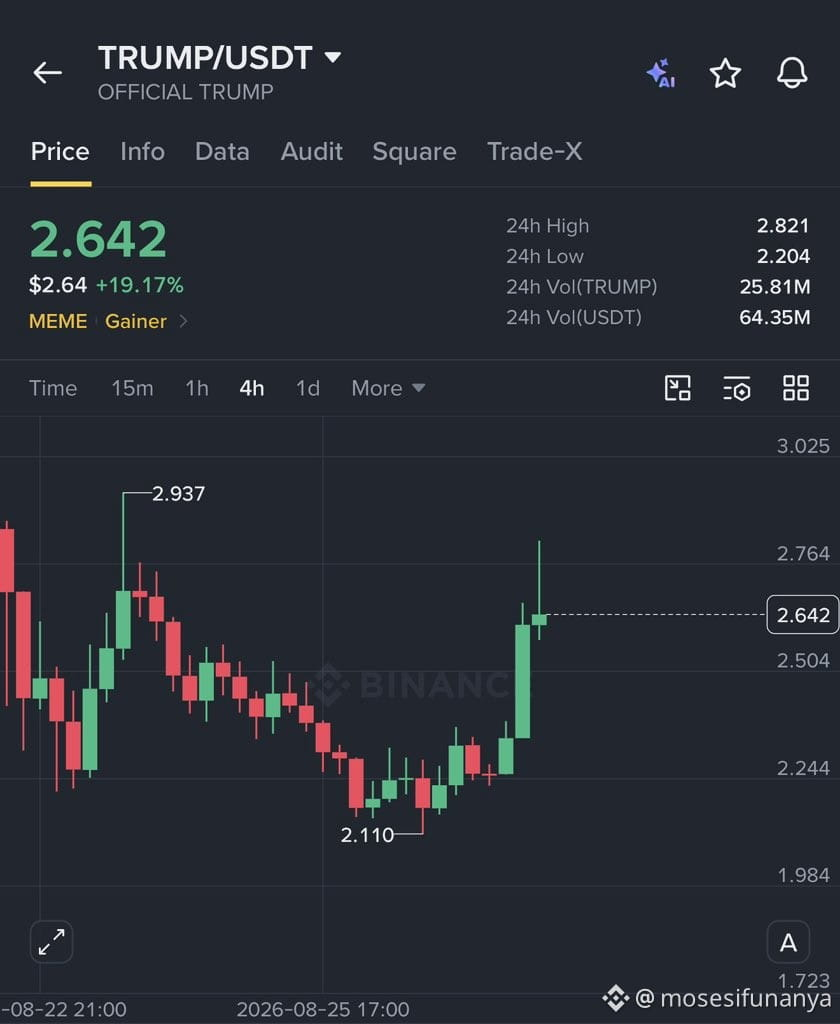
Task: Select the Time line chart interval
Action: (53, 388)
